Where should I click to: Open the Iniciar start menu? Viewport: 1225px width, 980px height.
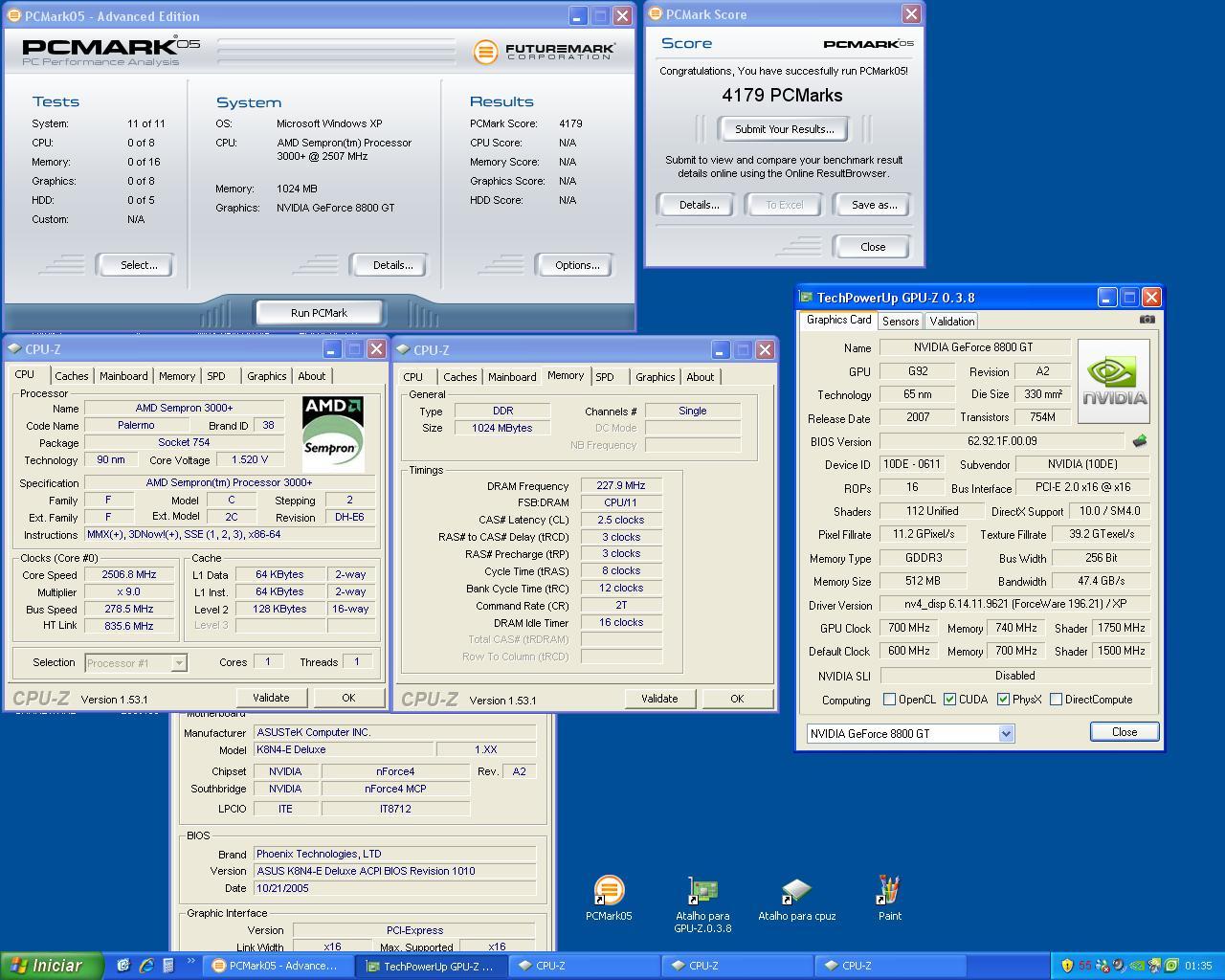click(52, 966)
